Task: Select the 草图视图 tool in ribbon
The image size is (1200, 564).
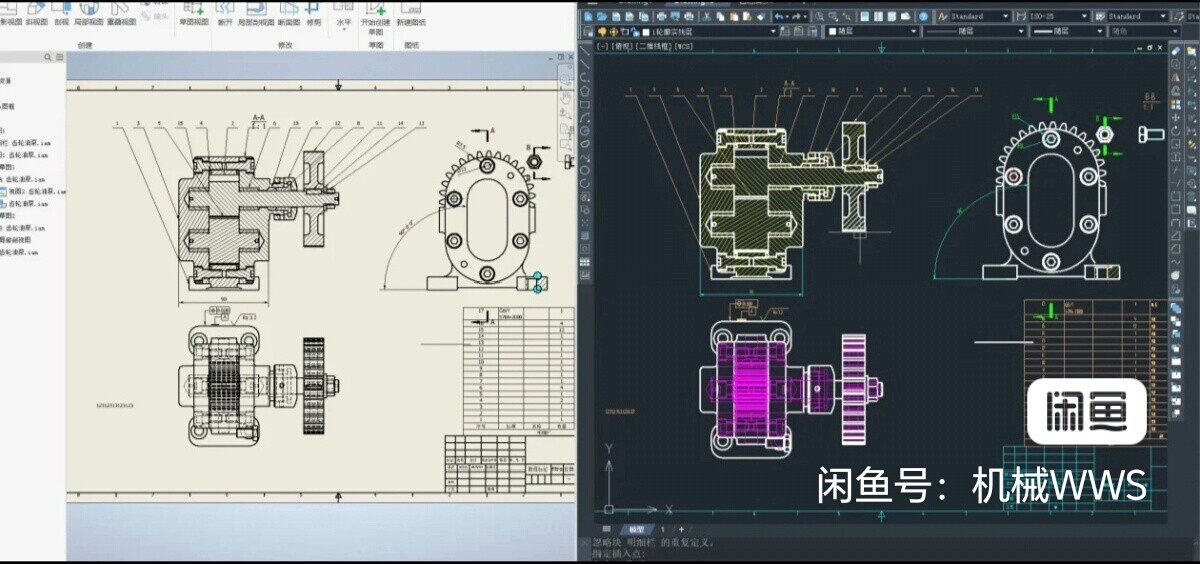Action: point(194,15)
